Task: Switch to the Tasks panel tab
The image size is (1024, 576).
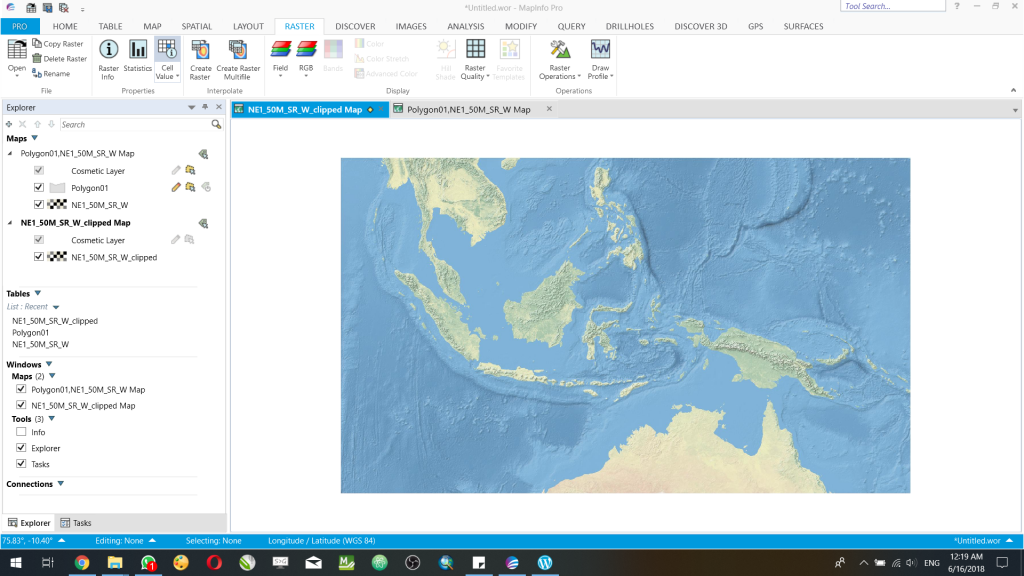Action: tap(78, 522)
